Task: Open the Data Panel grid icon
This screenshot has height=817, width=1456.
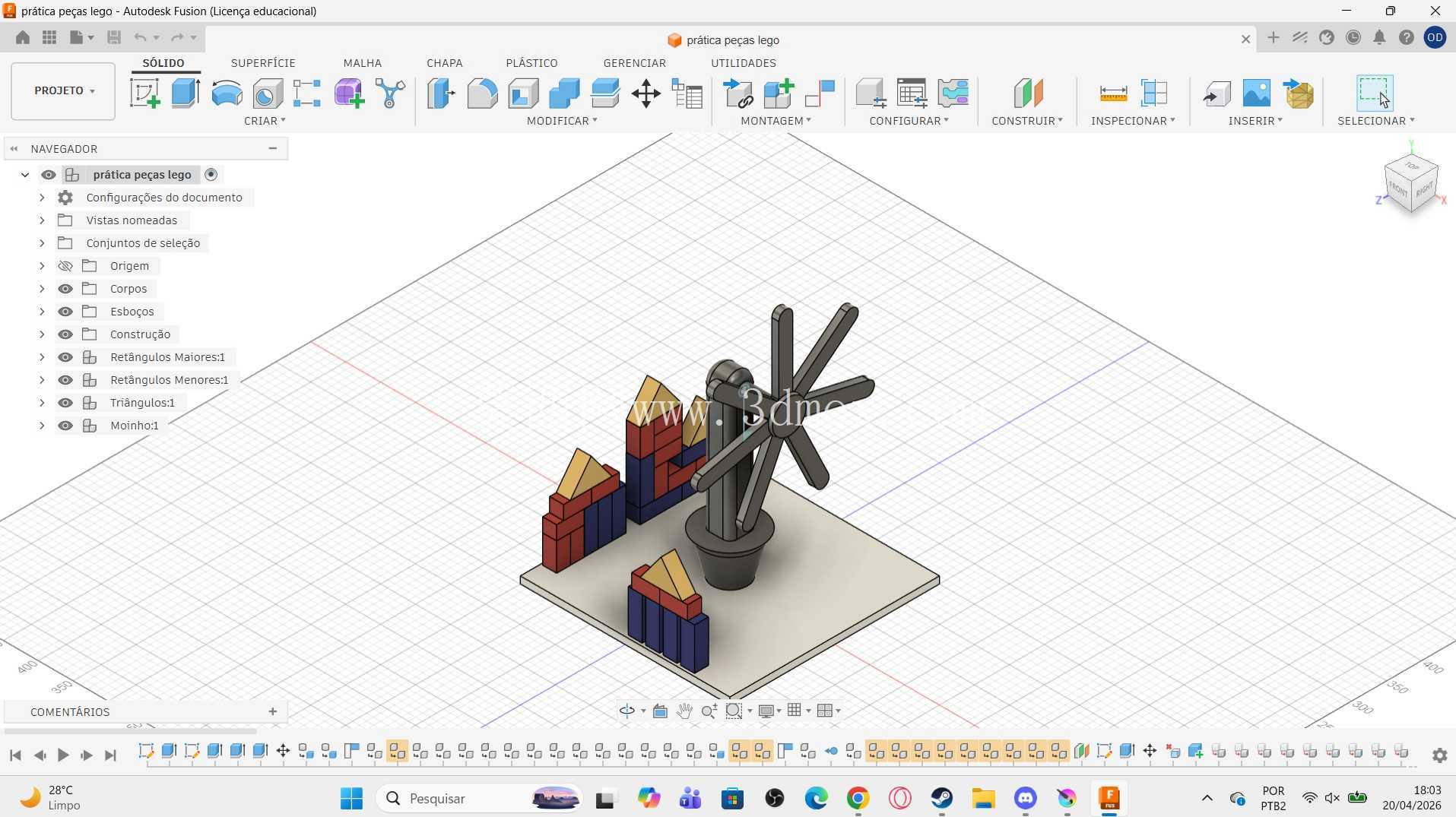Action: (49, 37)
